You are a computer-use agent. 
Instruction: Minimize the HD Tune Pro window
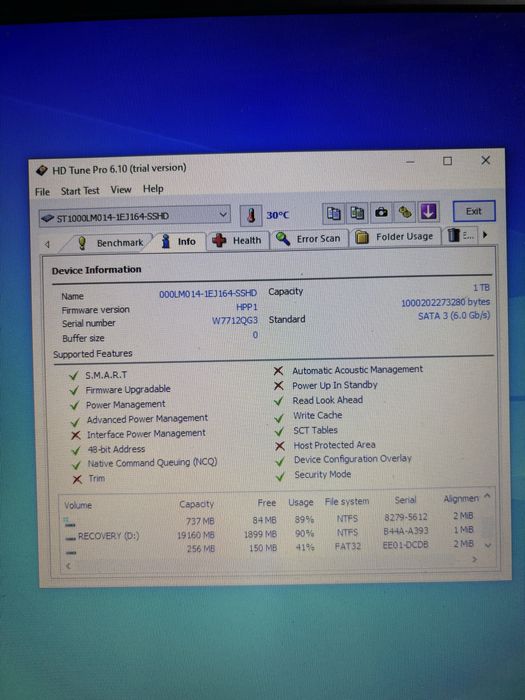411,162
